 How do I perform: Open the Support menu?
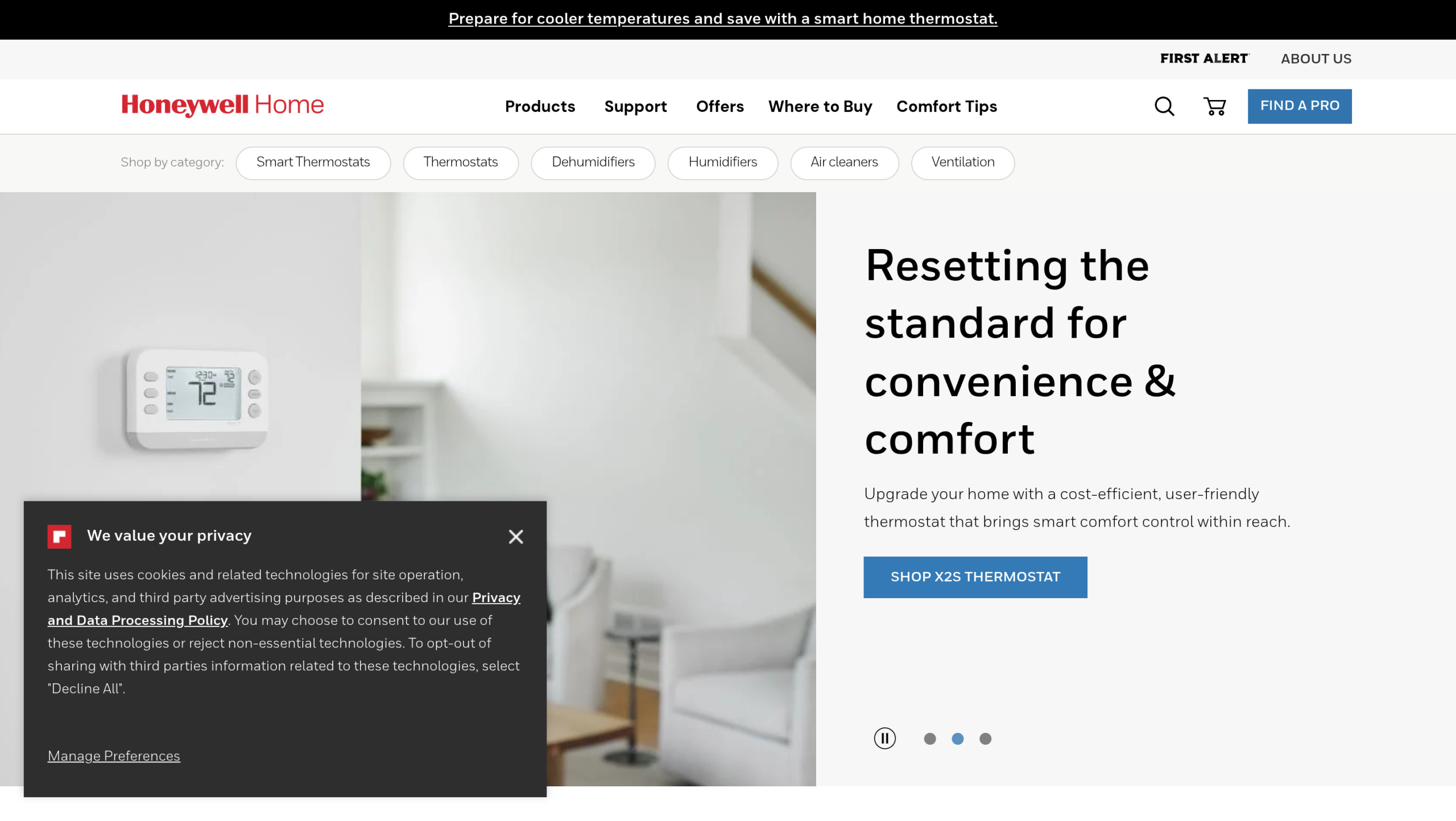click(635, 106)
